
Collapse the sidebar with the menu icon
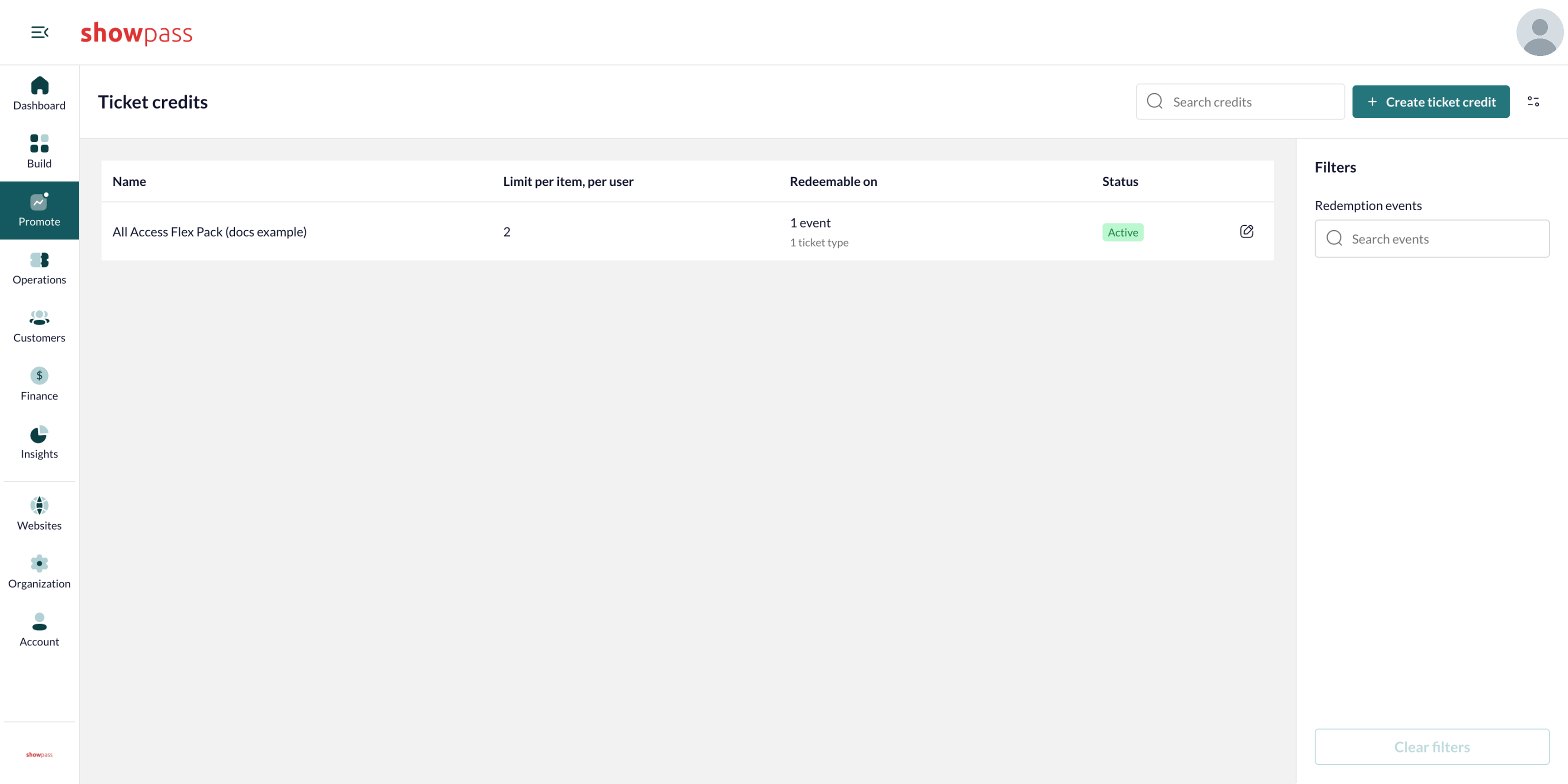pyautogui.click(x=39, y=32)
